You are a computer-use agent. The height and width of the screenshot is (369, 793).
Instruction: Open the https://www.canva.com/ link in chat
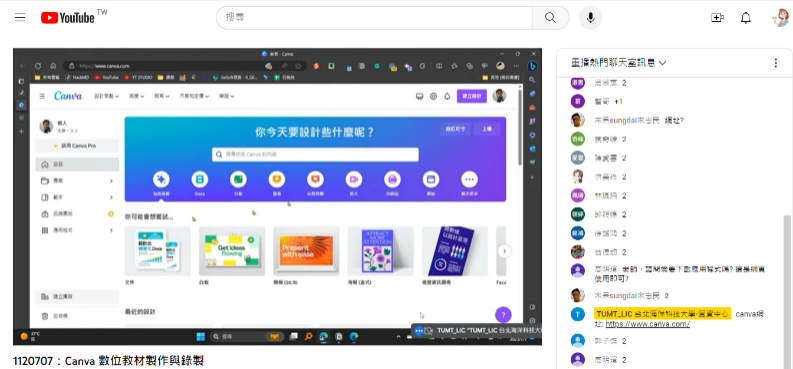tap(648, 324)
